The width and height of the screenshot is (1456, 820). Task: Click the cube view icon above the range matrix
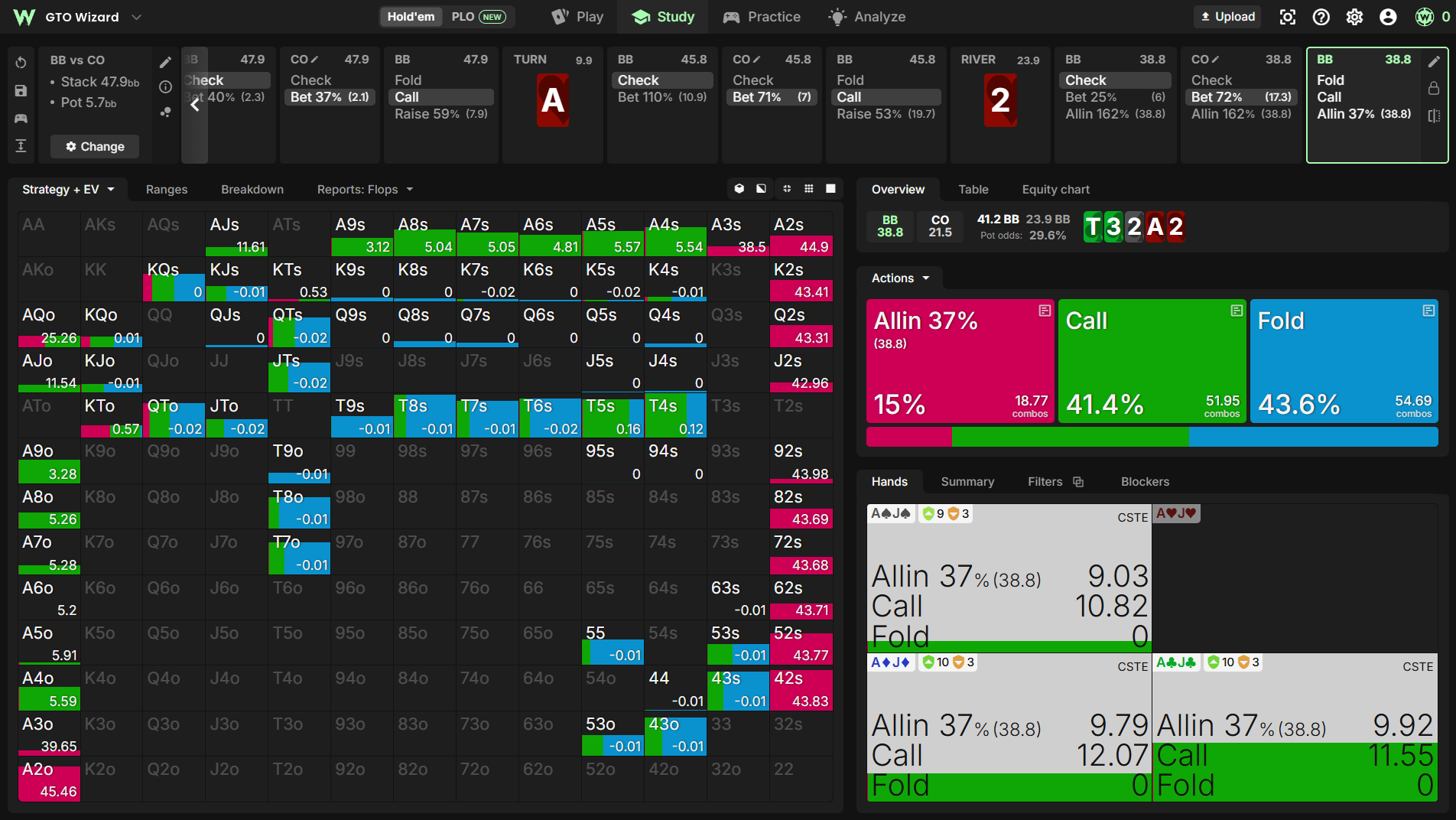click(x=739, y=189)
